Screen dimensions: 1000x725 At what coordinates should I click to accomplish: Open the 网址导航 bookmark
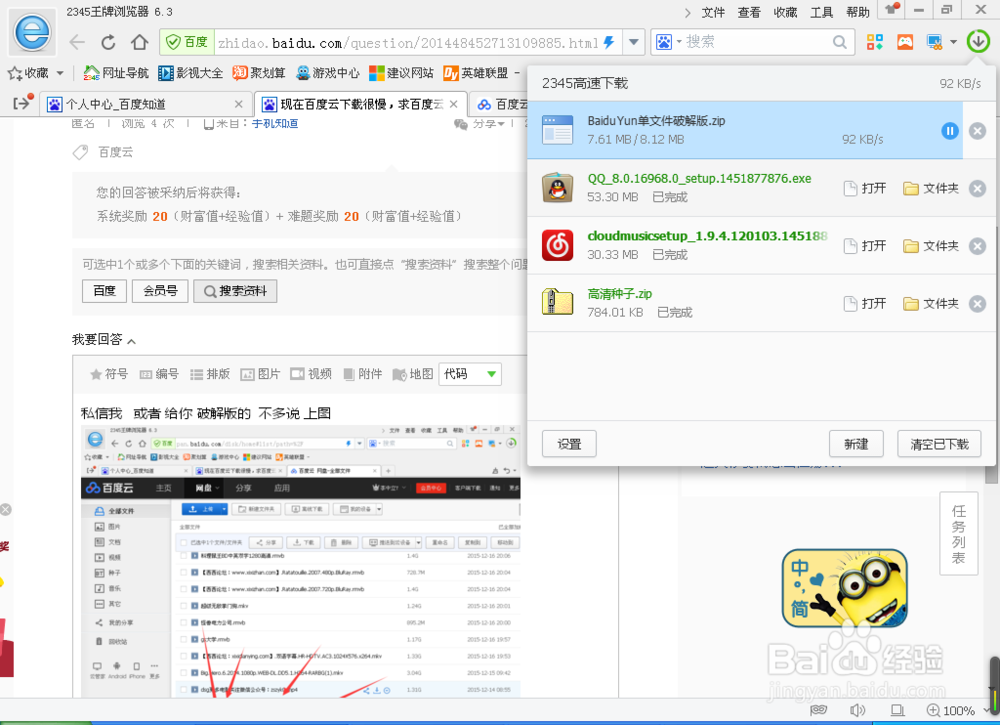116,73
